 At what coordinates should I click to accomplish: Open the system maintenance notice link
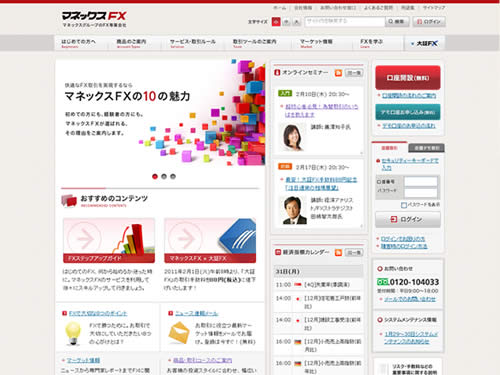pos(411,337)
